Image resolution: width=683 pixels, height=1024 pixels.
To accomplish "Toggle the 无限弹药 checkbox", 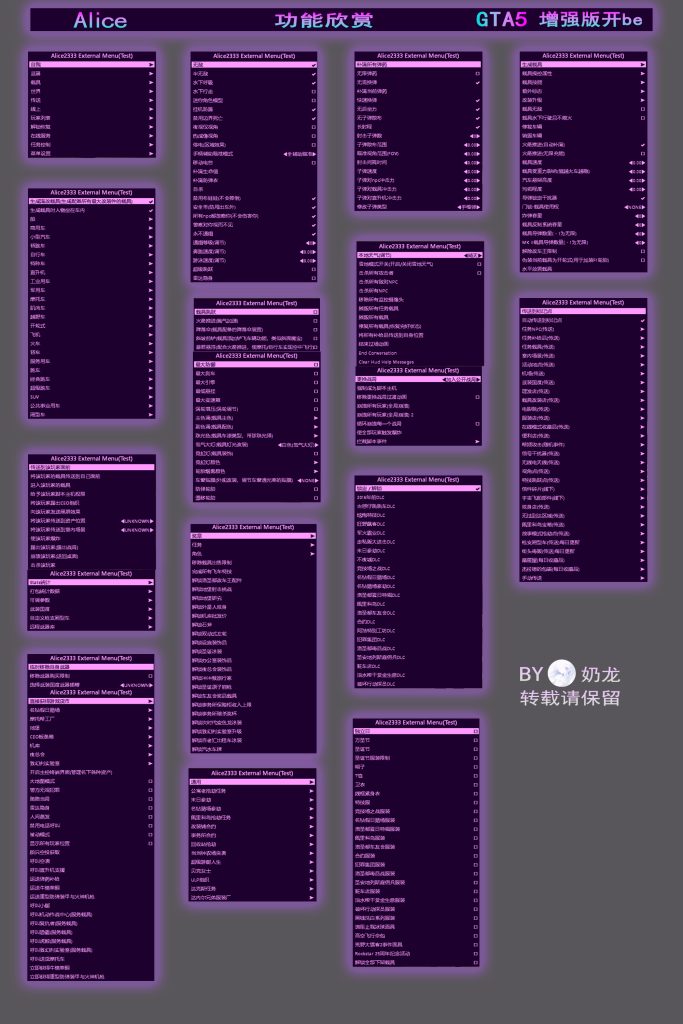I will [x=477, y=73].
